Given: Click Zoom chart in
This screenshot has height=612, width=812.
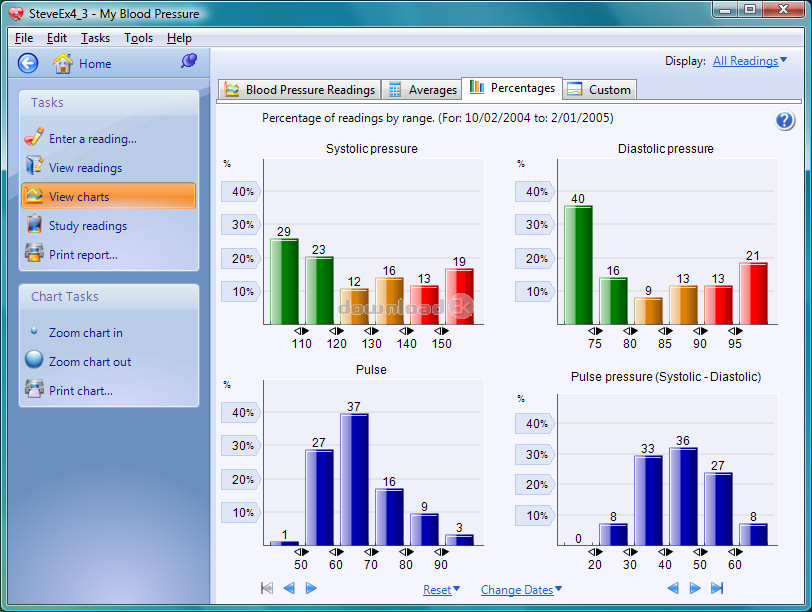Looking at the screenshot, I should click(85, 332).
